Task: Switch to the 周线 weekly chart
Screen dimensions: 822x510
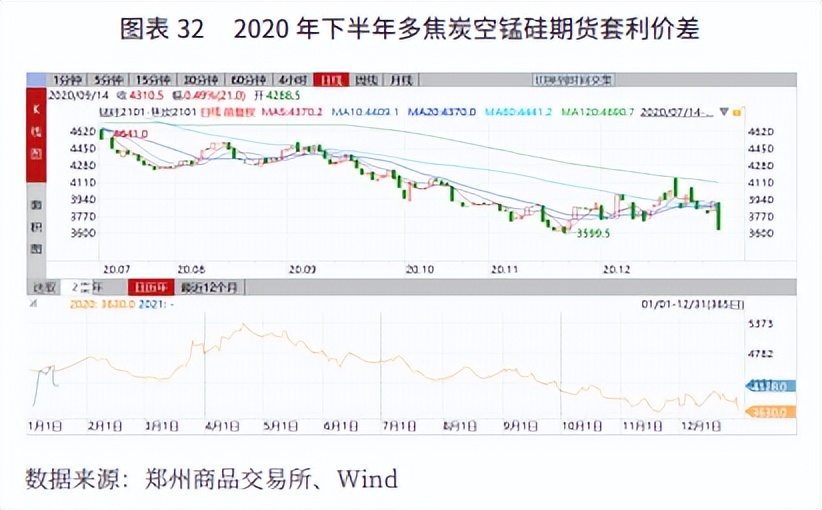Action: 366,79
